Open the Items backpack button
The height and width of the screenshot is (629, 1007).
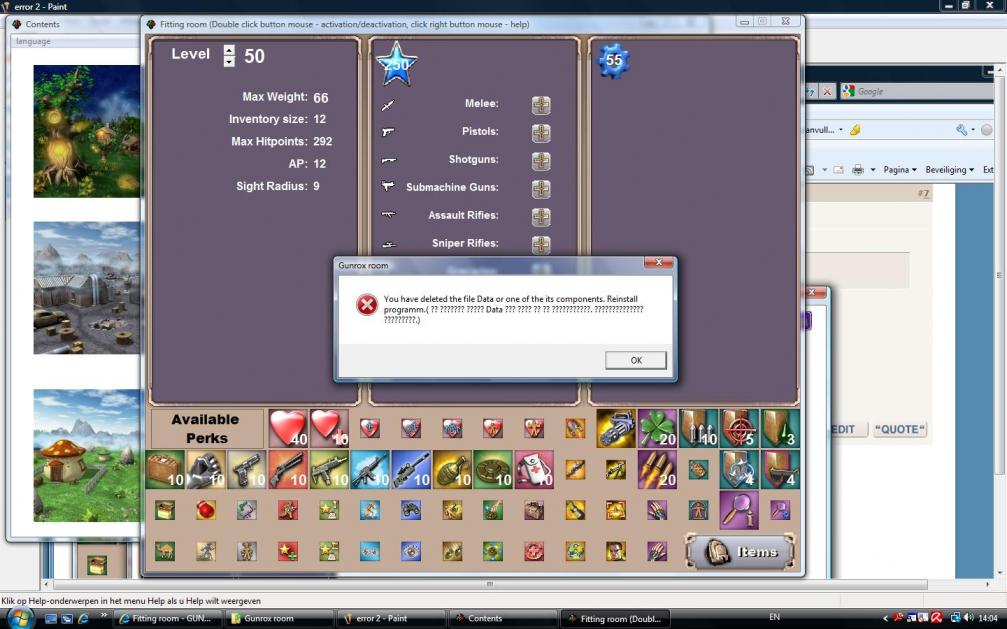740,551
